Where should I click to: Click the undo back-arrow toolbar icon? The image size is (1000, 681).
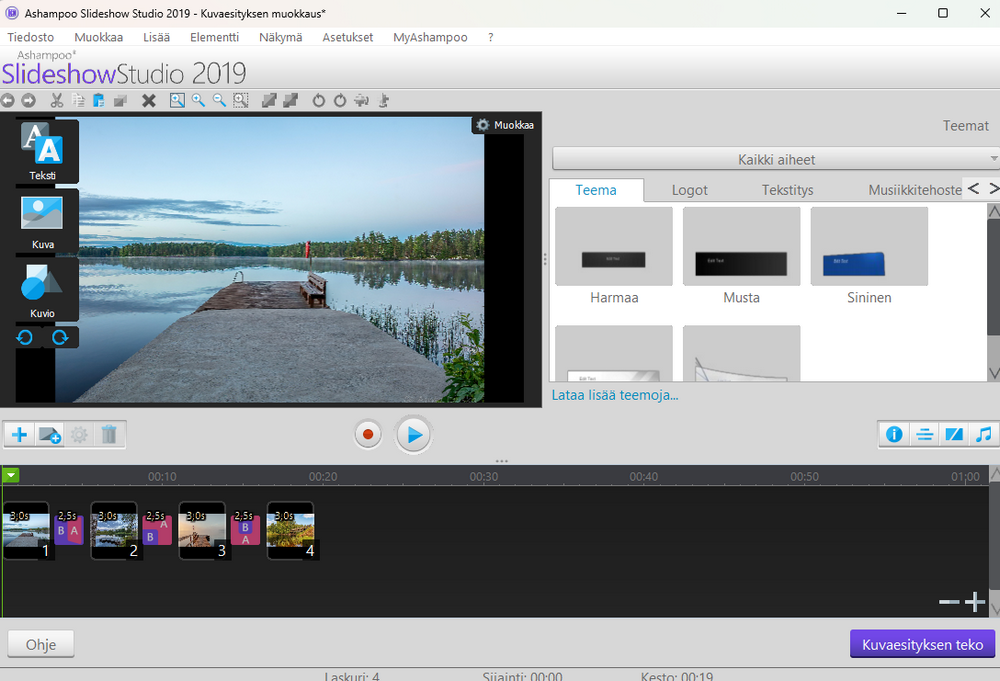8,100
